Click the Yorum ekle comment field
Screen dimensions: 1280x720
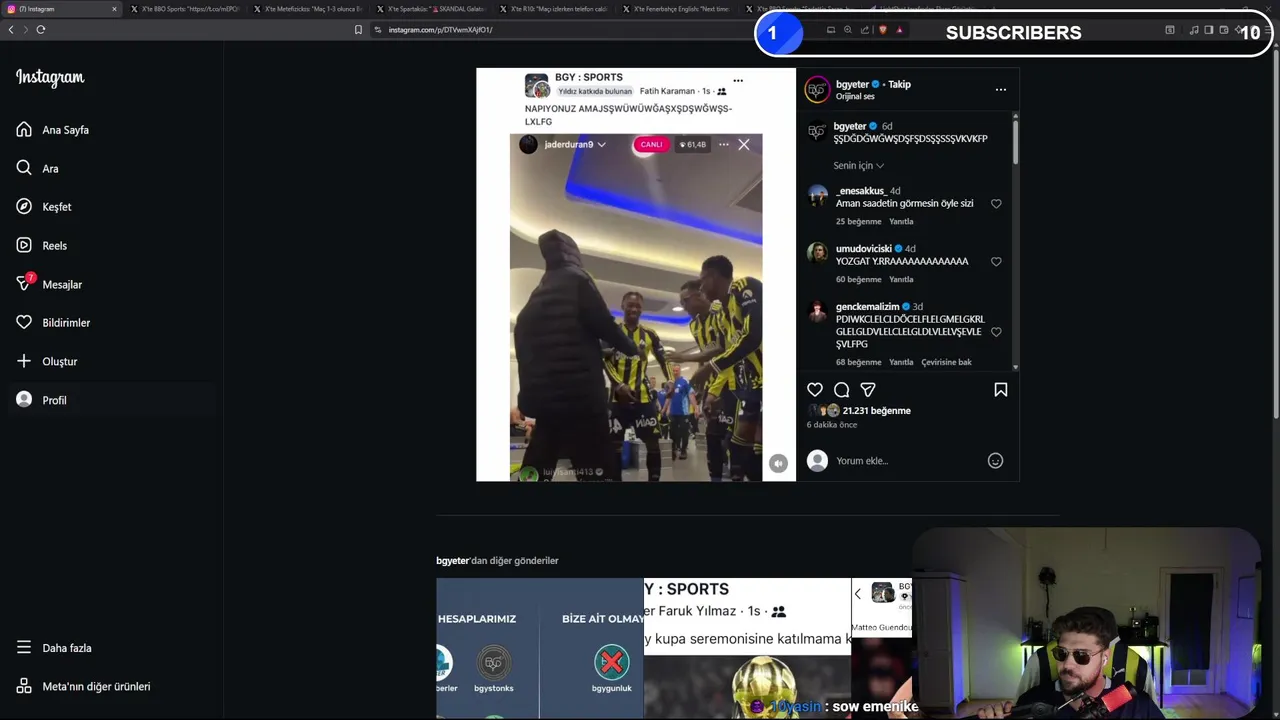pyautogui.click(x=908, y=461)
